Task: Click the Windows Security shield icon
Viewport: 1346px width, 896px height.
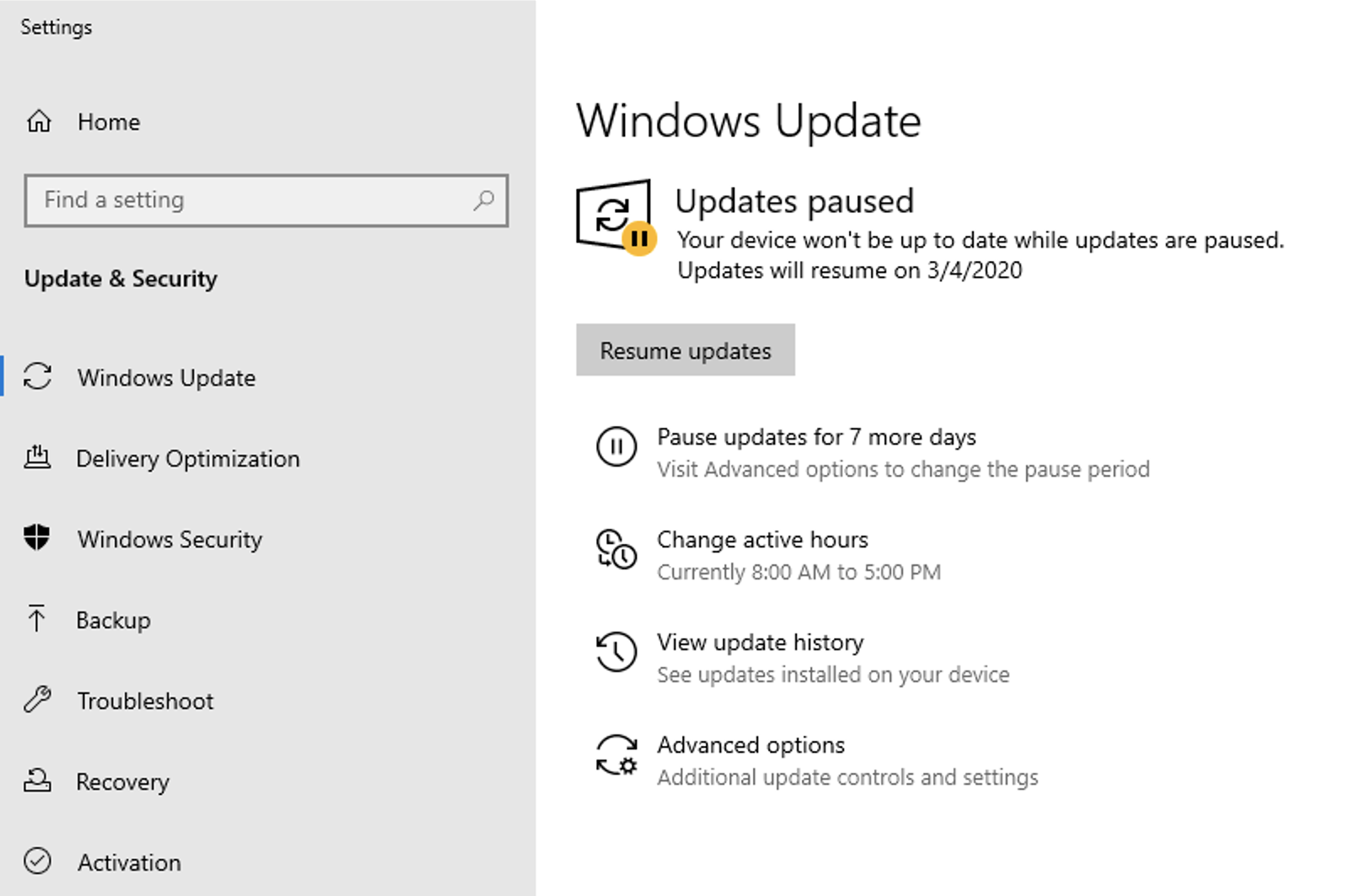Action: coord(37,537)
